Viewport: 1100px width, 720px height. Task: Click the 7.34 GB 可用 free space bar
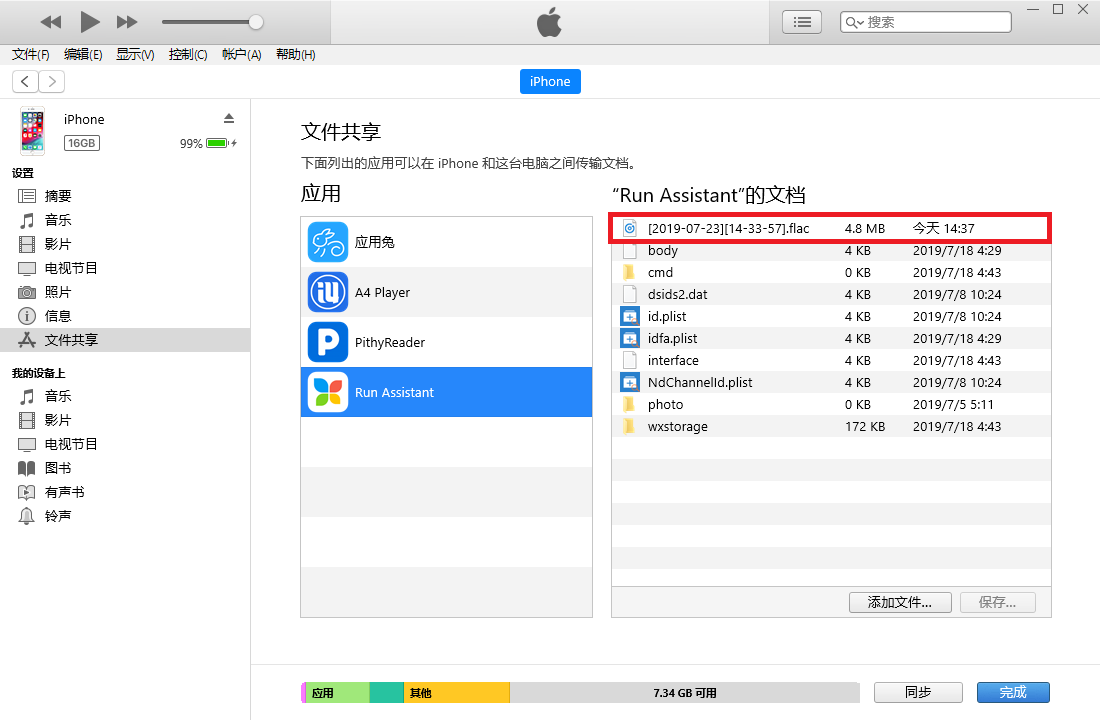pyautogui.click(x=685, y=693)
